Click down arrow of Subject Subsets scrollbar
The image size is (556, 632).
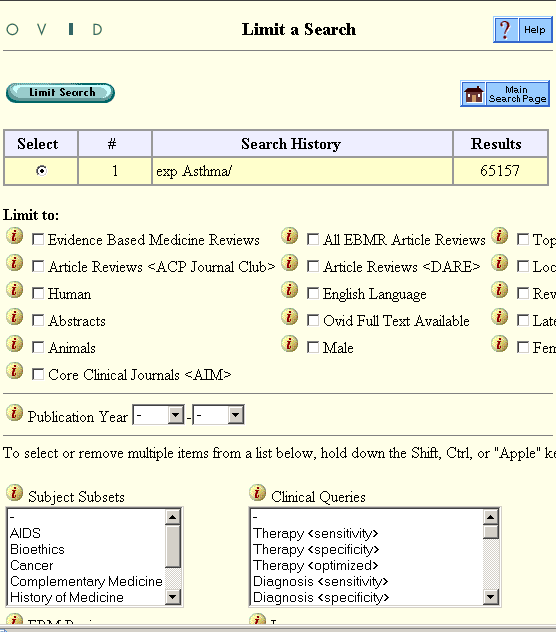(x=173, y=597)
